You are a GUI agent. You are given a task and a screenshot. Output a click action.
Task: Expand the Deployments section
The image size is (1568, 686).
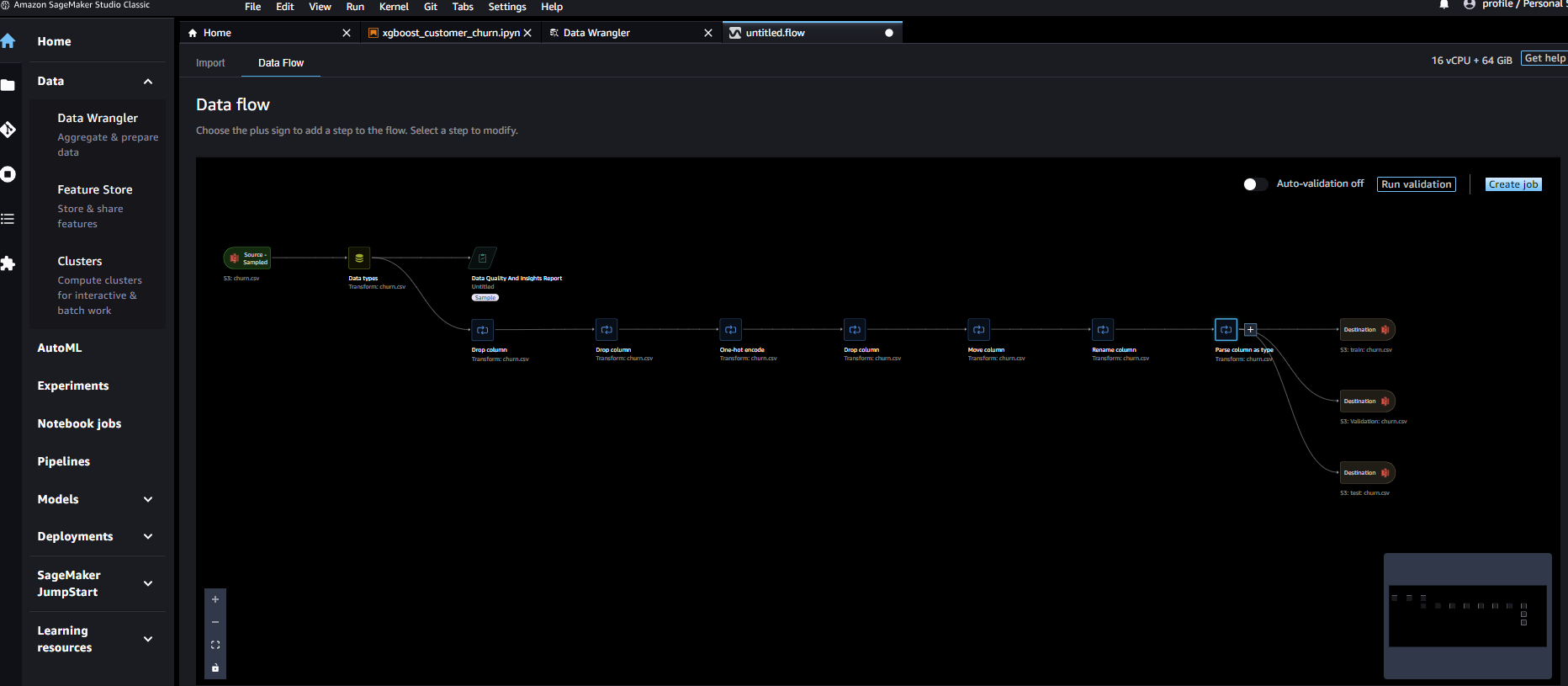pos(148,536)
